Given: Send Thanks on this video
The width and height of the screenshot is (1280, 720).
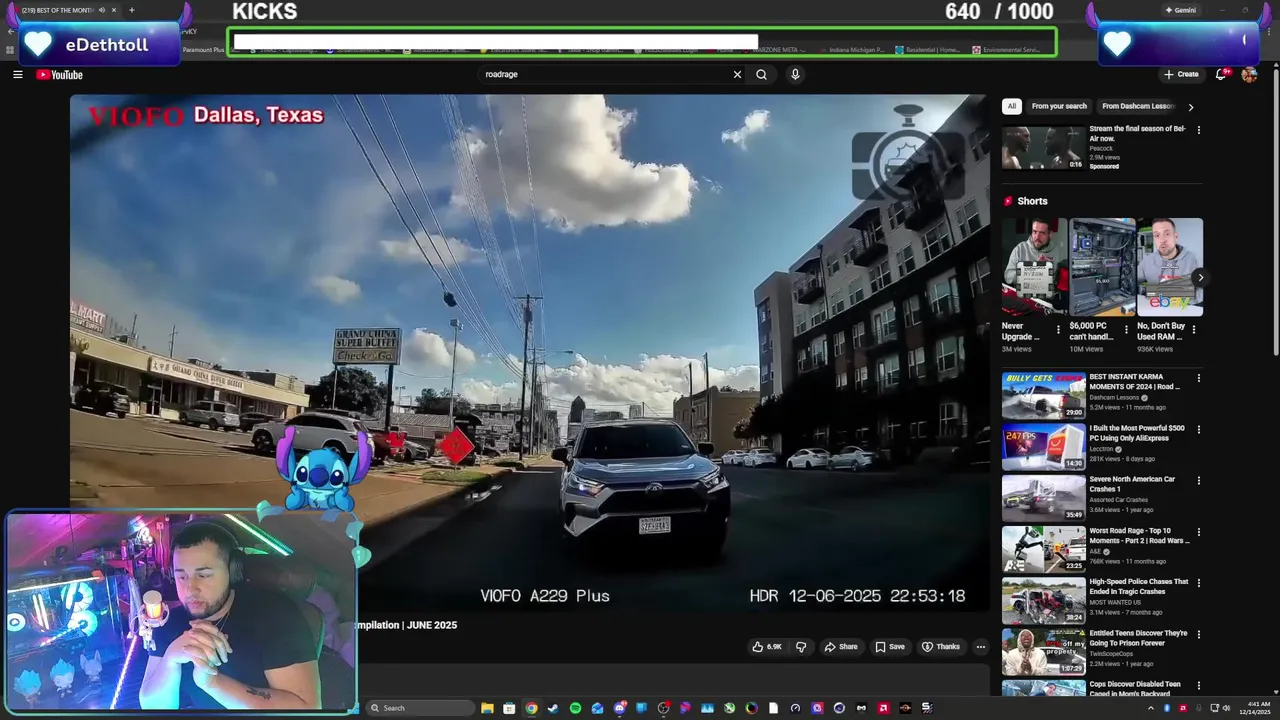Looking at the screenshot, I should [x=941, y=647].
